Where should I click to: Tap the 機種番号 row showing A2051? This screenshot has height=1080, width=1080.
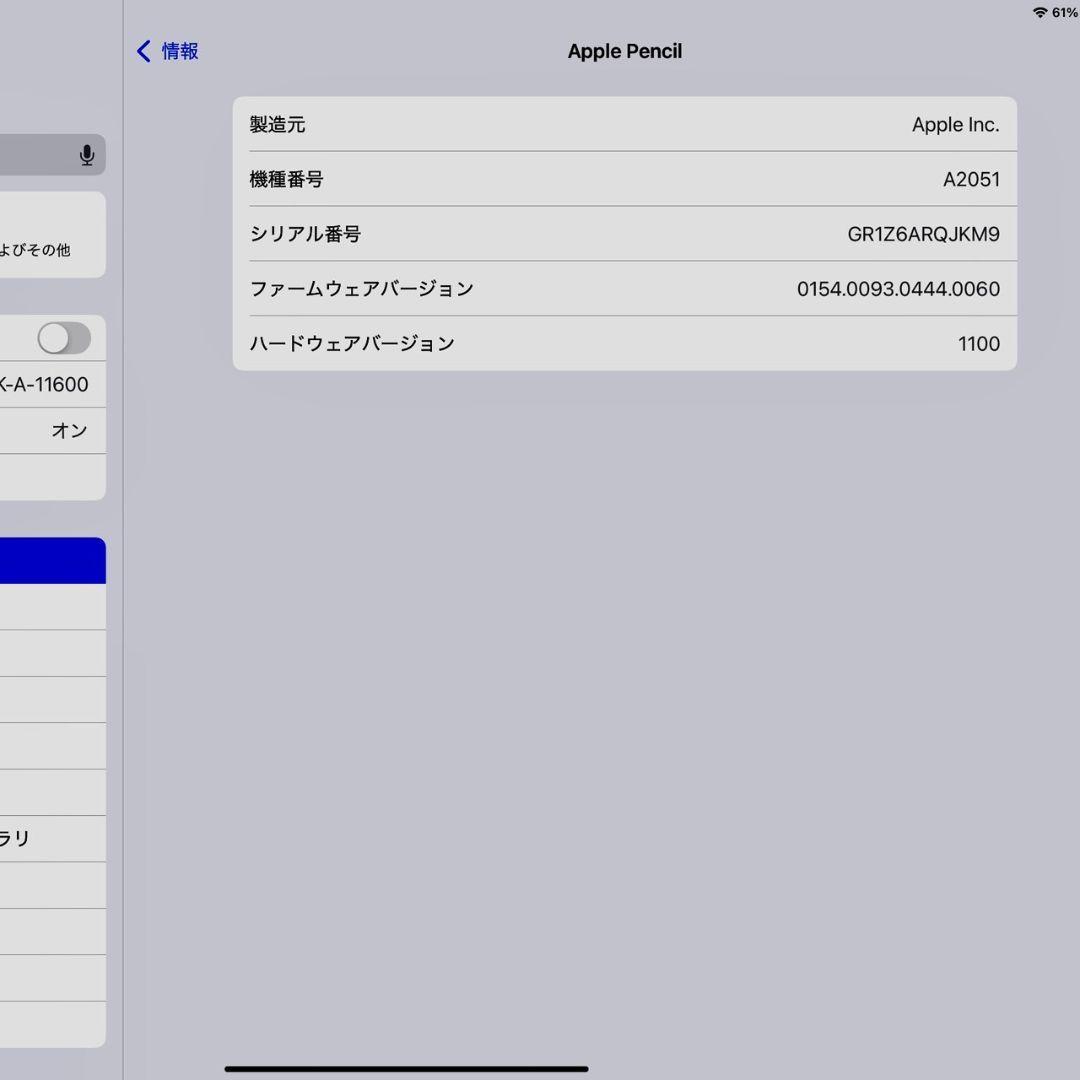pyautogui.click(x=624, y=179)
